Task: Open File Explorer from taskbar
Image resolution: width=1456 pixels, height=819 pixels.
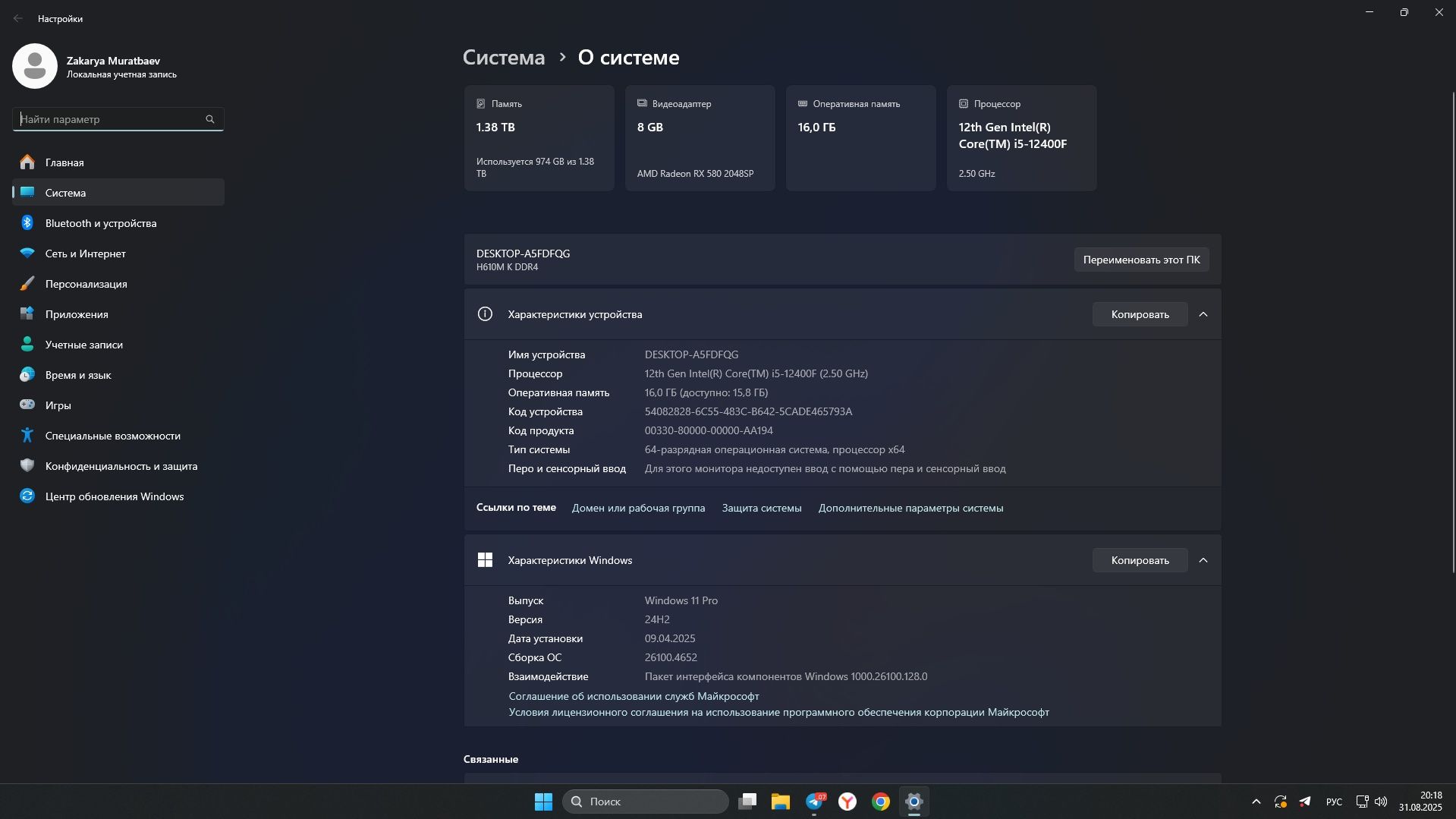Action: (x=781, y=802)
